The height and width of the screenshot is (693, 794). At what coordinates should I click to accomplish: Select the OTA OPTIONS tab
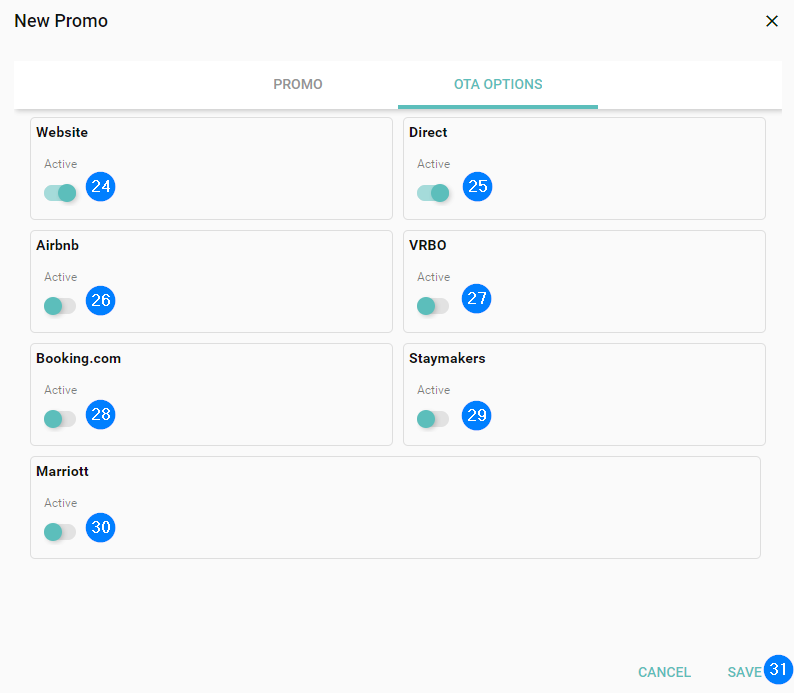point(498,84)
